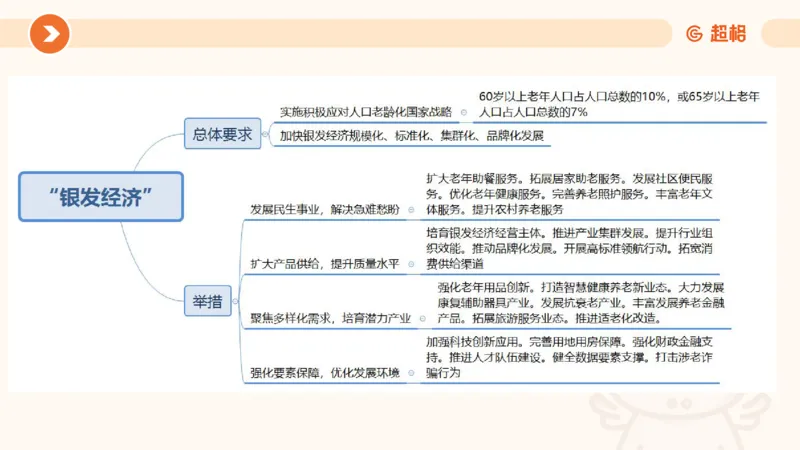The width and height of the screenshot is (800, 450).
Task: Collapse toggle after 聚焦多样化需求，培育潜力产业
Action: point(422,319)
